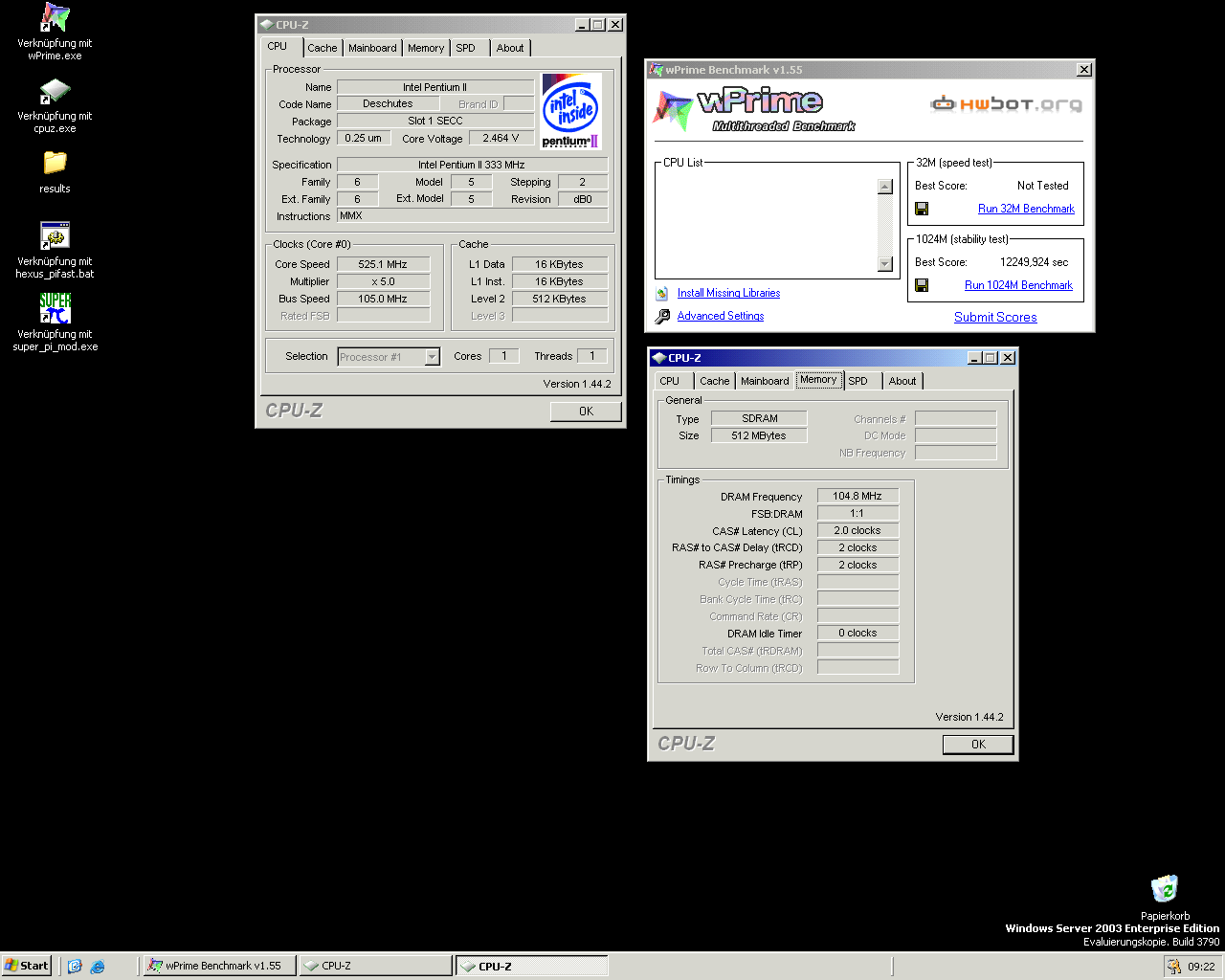The image size is (1225, 980).
Task: Open the Advanced Settings link
Action: pos(721,317)
